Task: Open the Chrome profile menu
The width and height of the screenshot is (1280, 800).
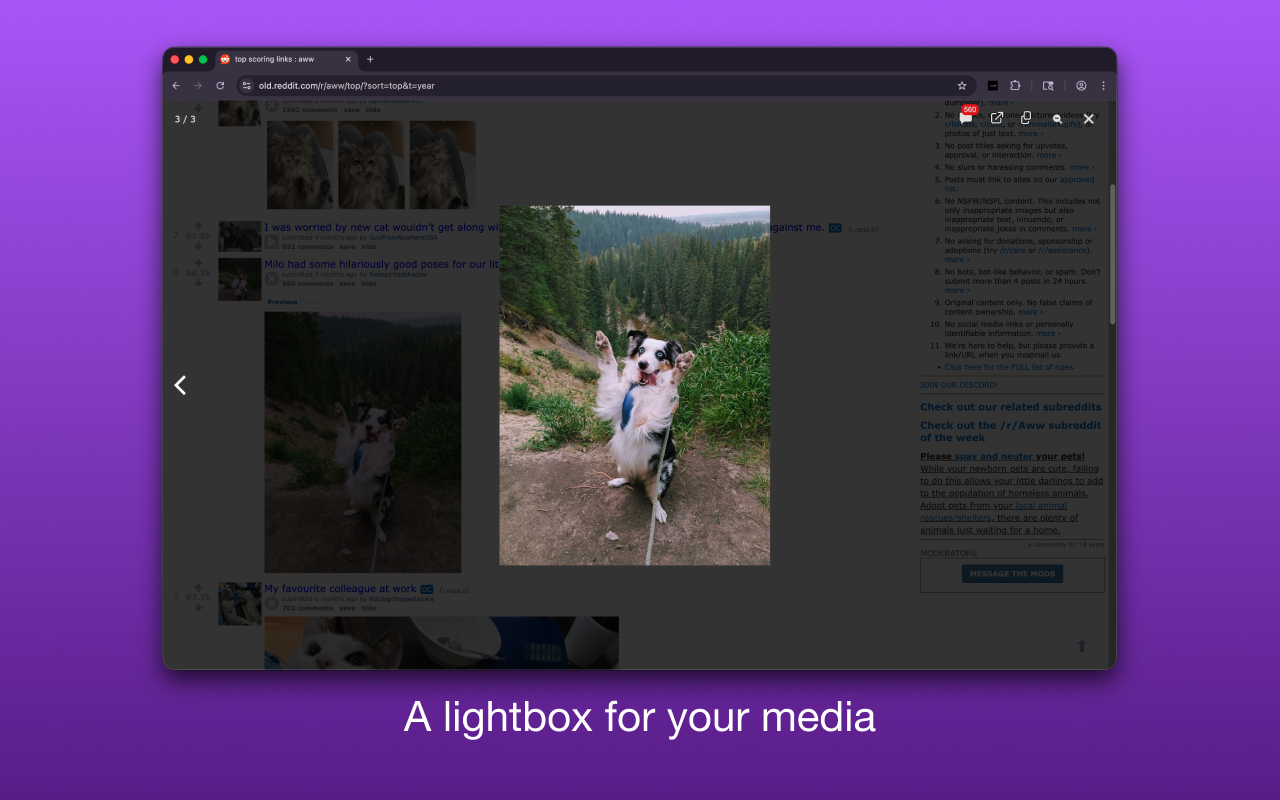Action: click(x=1081, y=86)
